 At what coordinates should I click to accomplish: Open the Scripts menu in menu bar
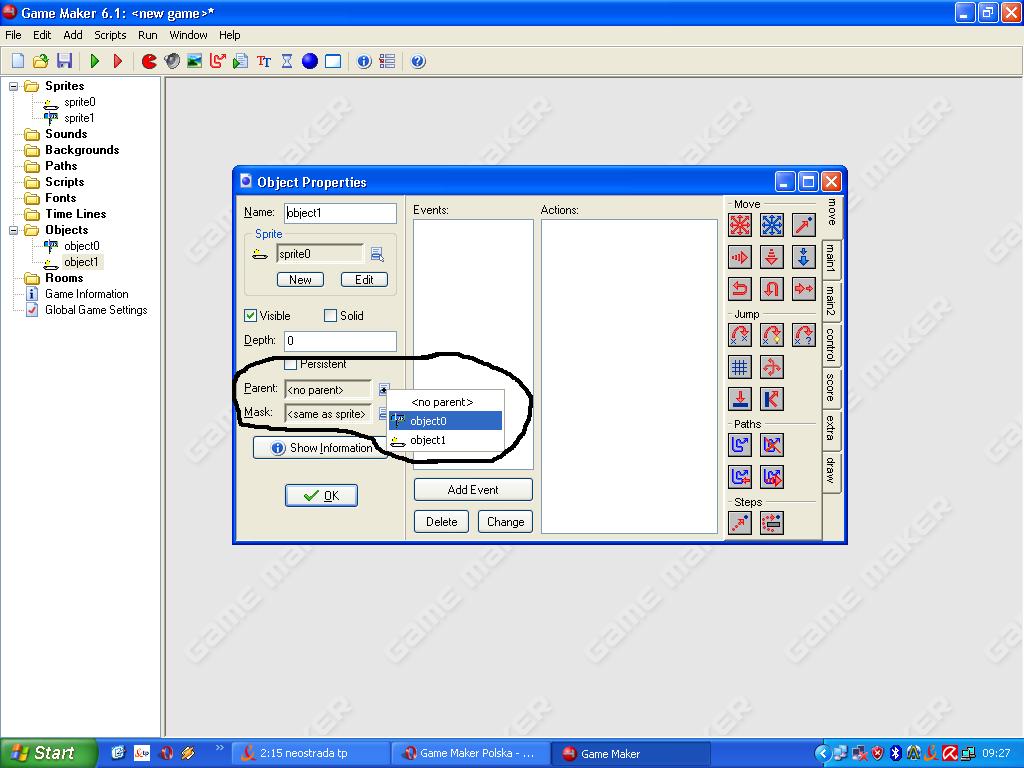(110, 35)
